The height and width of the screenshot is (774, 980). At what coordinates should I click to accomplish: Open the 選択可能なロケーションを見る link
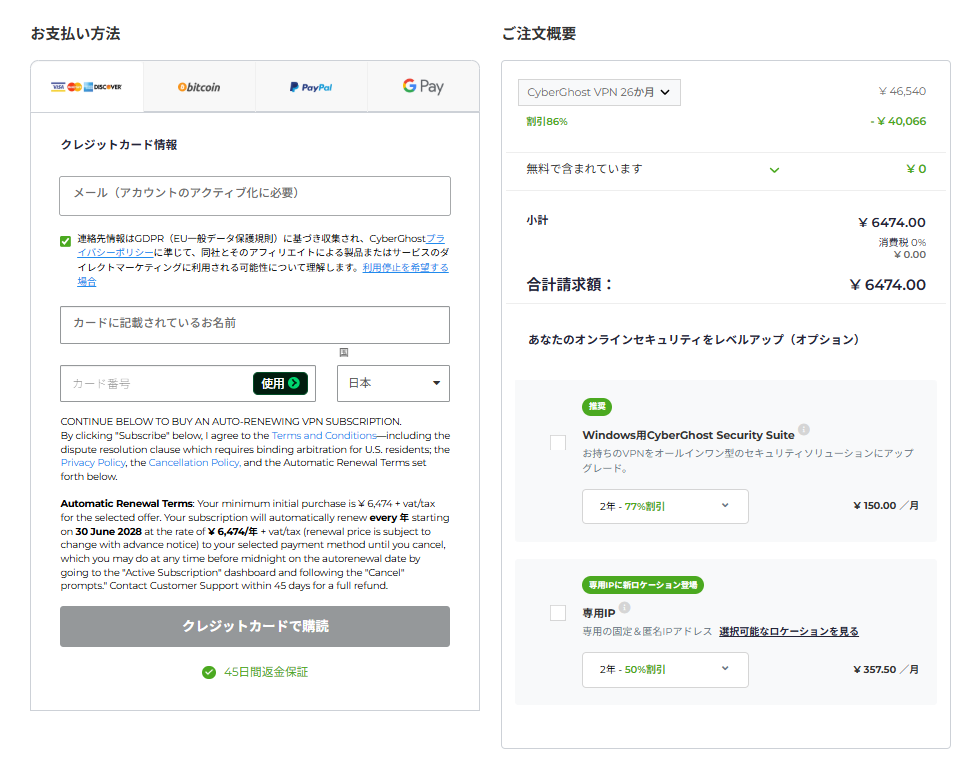(x=789, y=631)
